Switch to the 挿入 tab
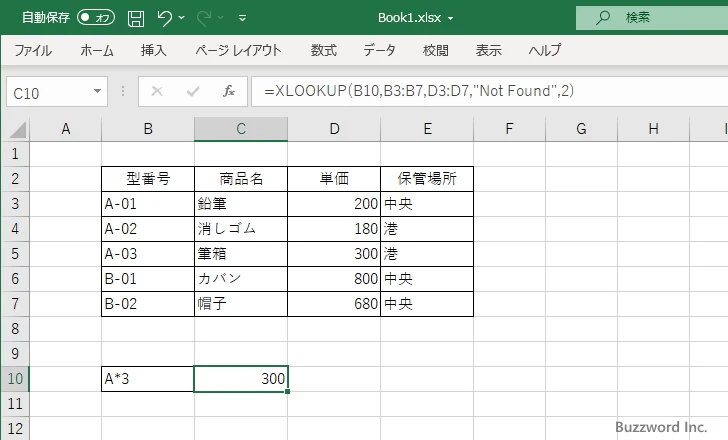The height and width of the screenshot is (440, 728). pyautogui.click(x=154, y=50)
